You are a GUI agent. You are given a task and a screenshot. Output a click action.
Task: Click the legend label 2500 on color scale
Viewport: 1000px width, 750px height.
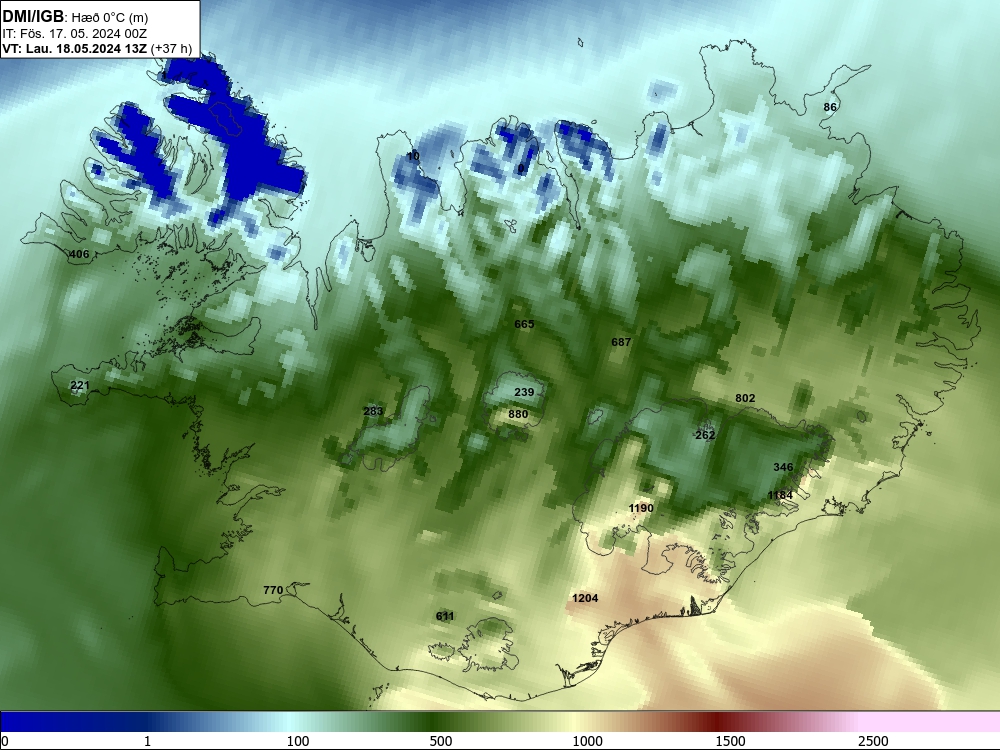point(873,741)
